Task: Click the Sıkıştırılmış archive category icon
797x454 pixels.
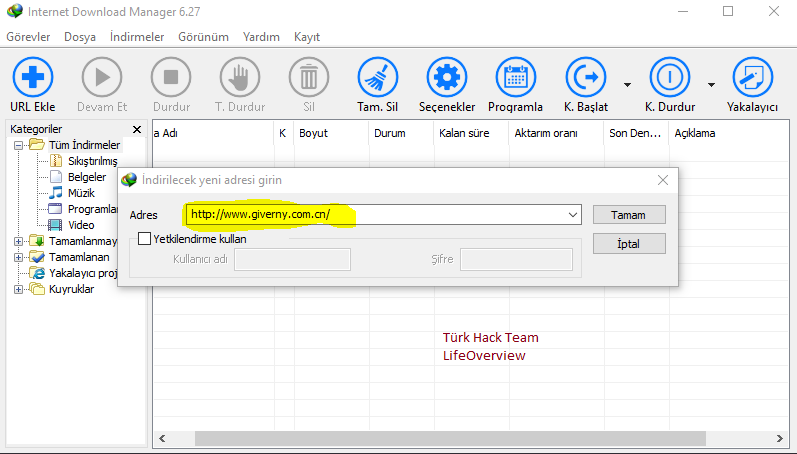Action: pos(56,161)
